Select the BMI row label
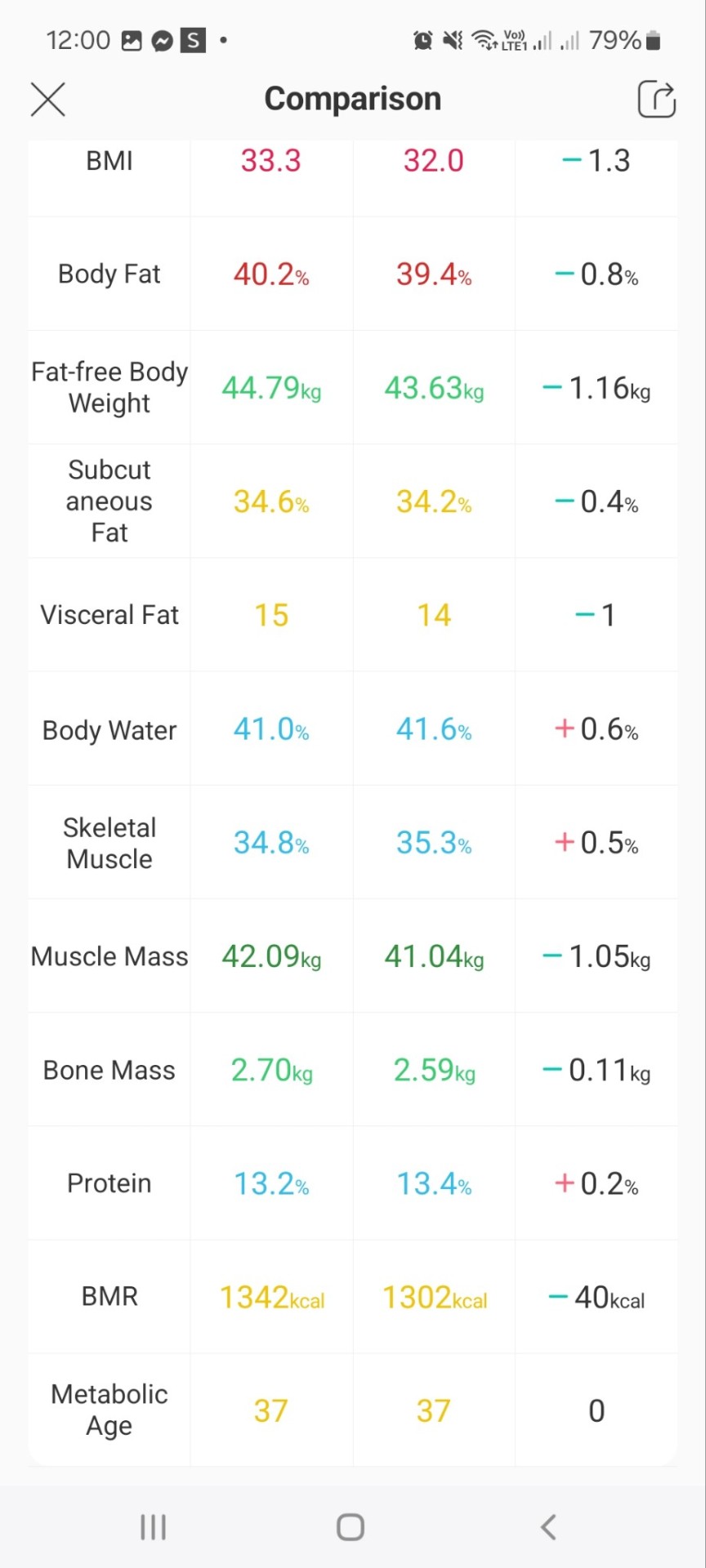 pyautogui.click(x=109, y=161)
